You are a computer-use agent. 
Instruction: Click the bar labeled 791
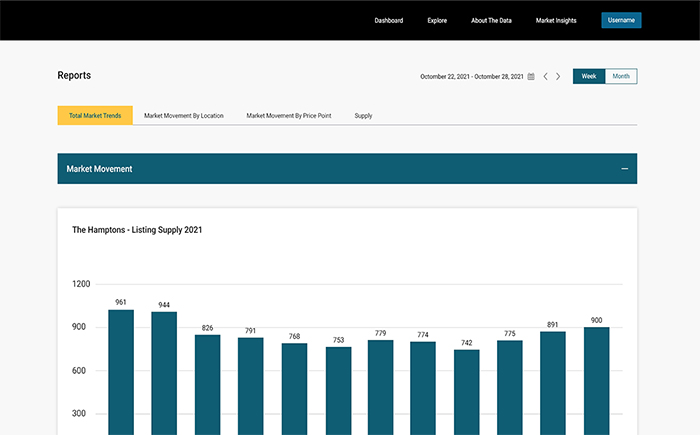(250, 386)
